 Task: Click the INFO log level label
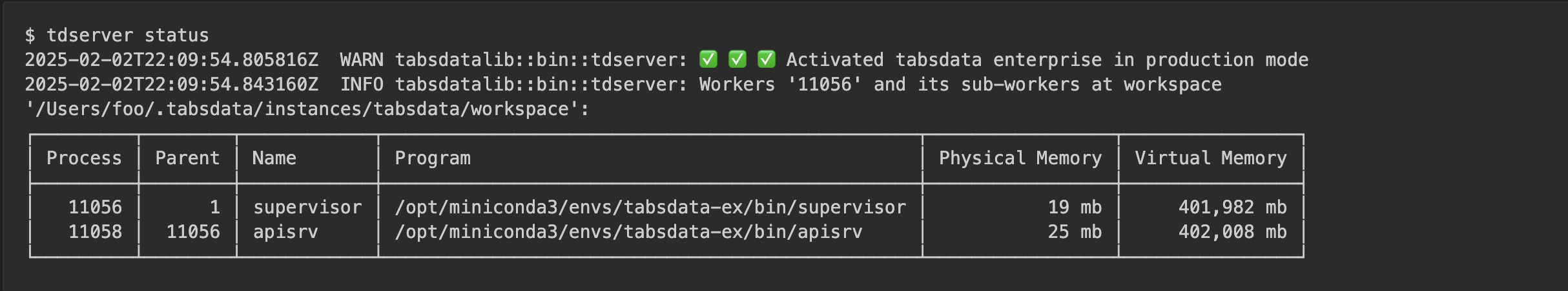(x=362, y=84)
